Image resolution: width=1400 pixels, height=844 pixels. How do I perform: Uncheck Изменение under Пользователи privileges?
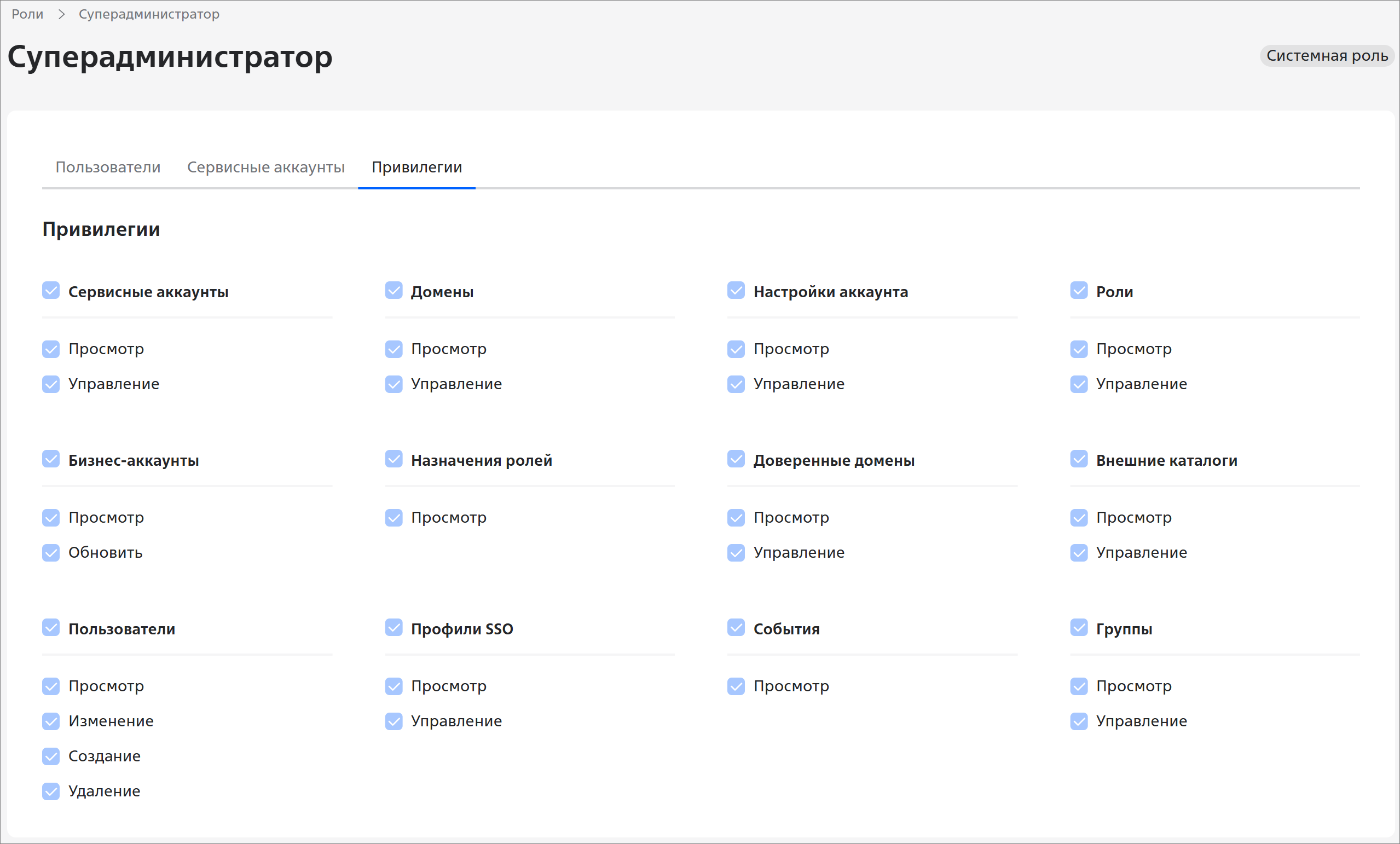tap(50, 721)
